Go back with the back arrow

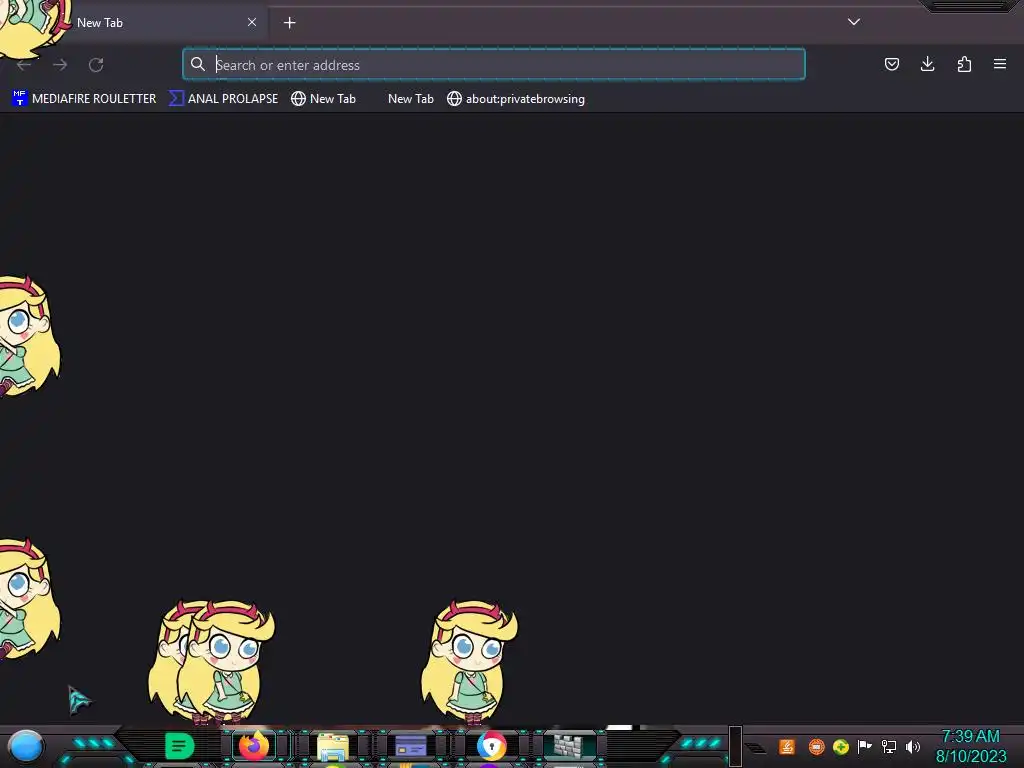[24, 65]
